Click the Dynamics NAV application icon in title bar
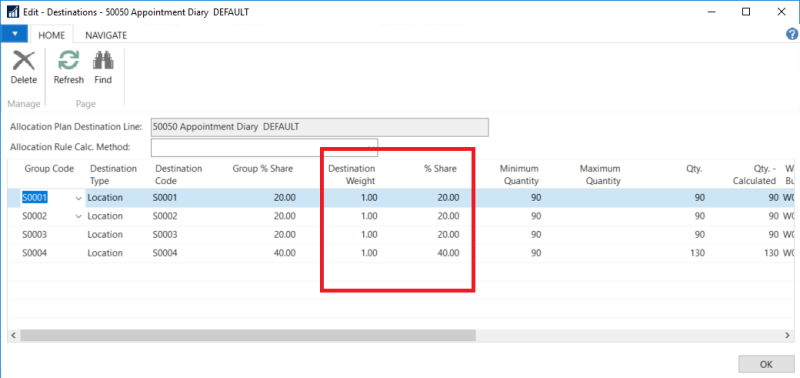Screen dimensions: 800x378 13,11
